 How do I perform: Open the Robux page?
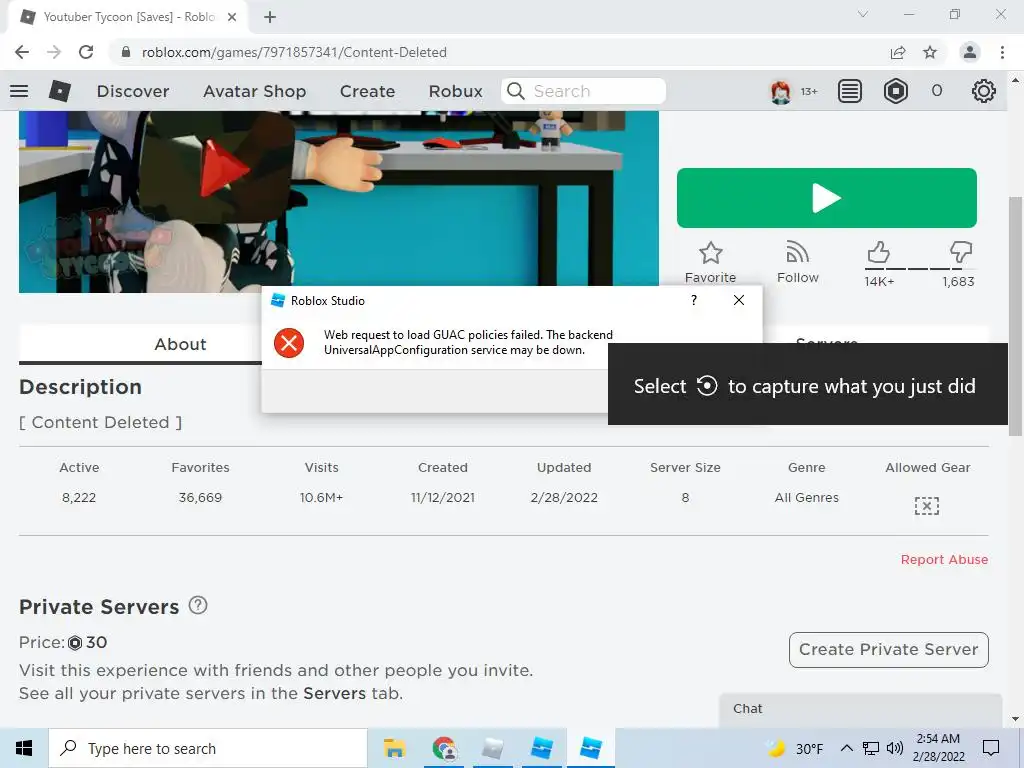[x=455, y=91]
